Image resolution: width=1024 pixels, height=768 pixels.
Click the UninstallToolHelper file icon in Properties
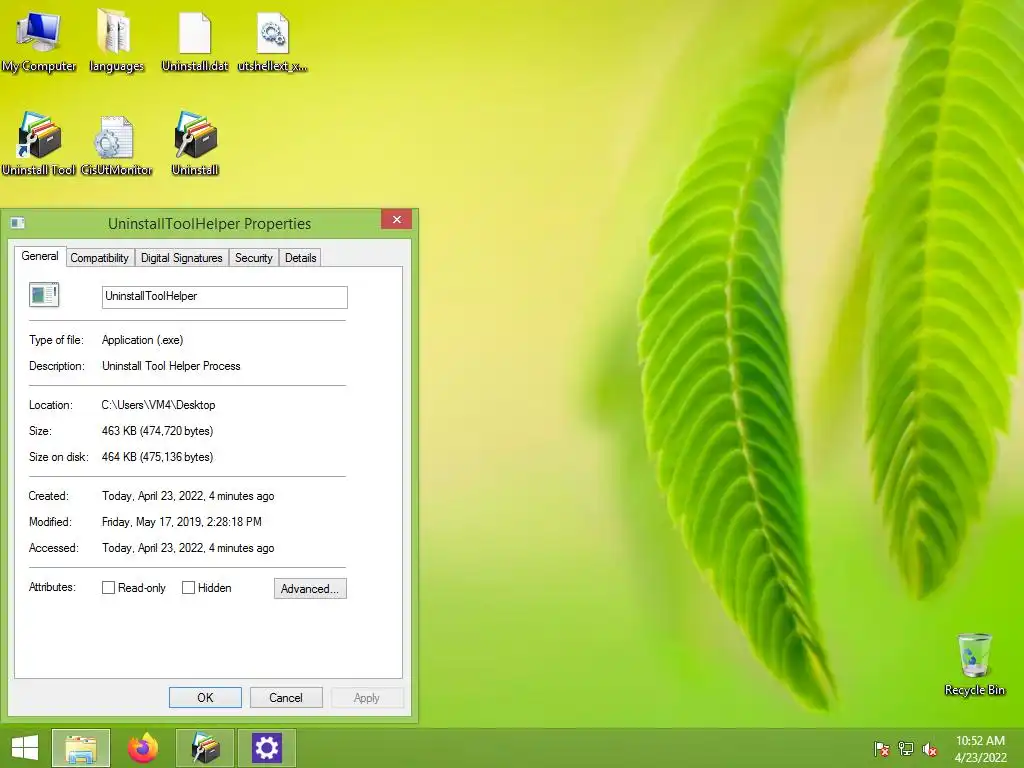coord(44,295)
